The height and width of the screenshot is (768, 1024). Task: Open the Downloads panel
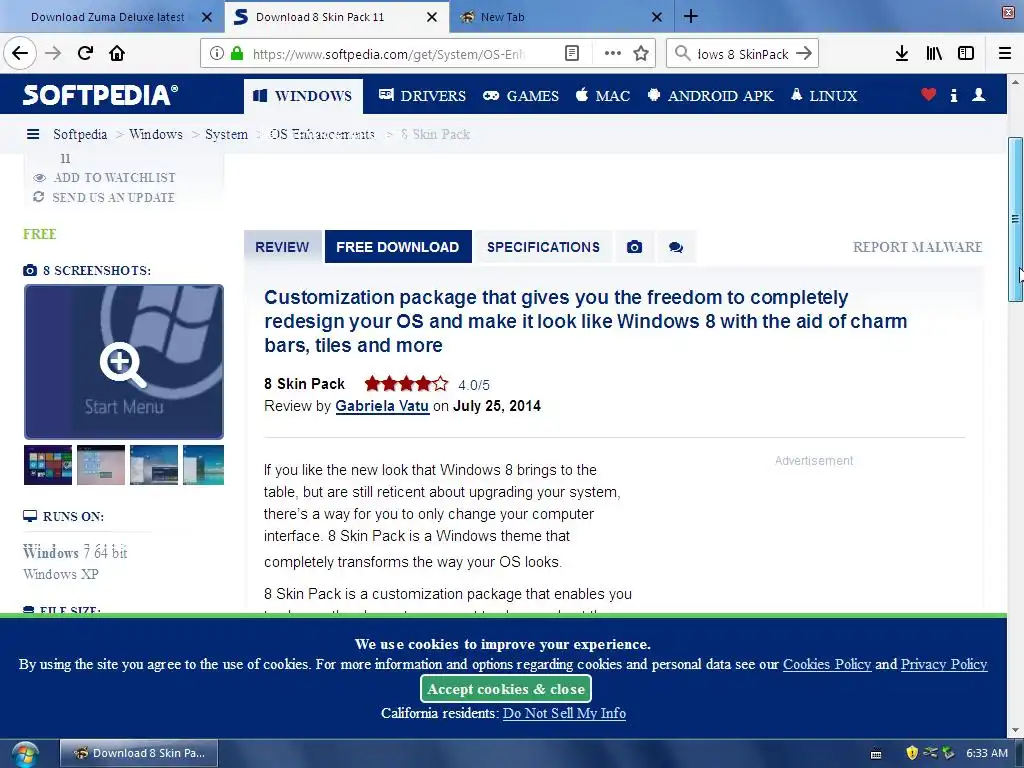(902, 53)
